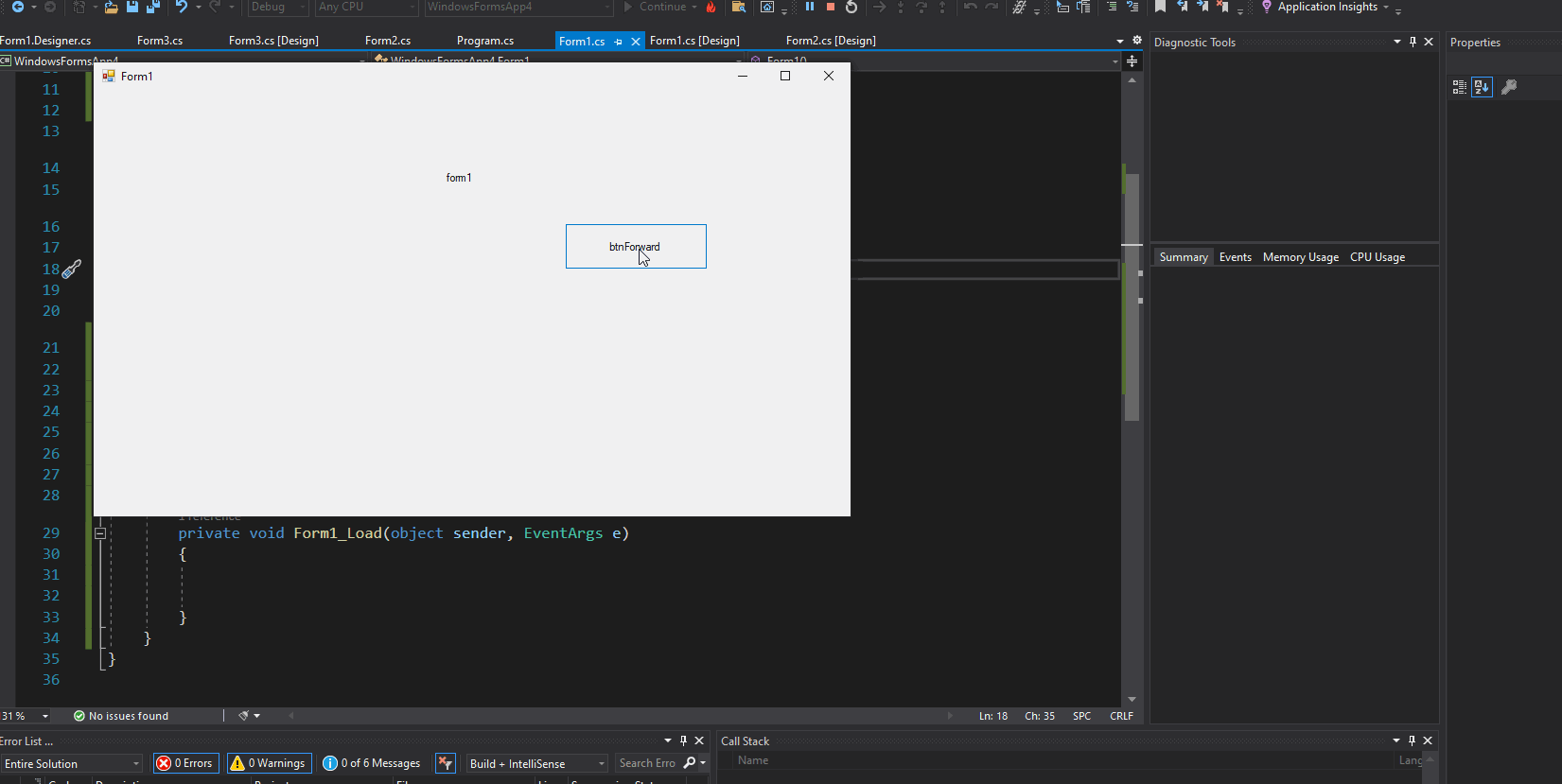The image size is (1562, 784).
Task: Switch to the Program.cs tab
Action: pyautogui.click(x=485, y=41)
